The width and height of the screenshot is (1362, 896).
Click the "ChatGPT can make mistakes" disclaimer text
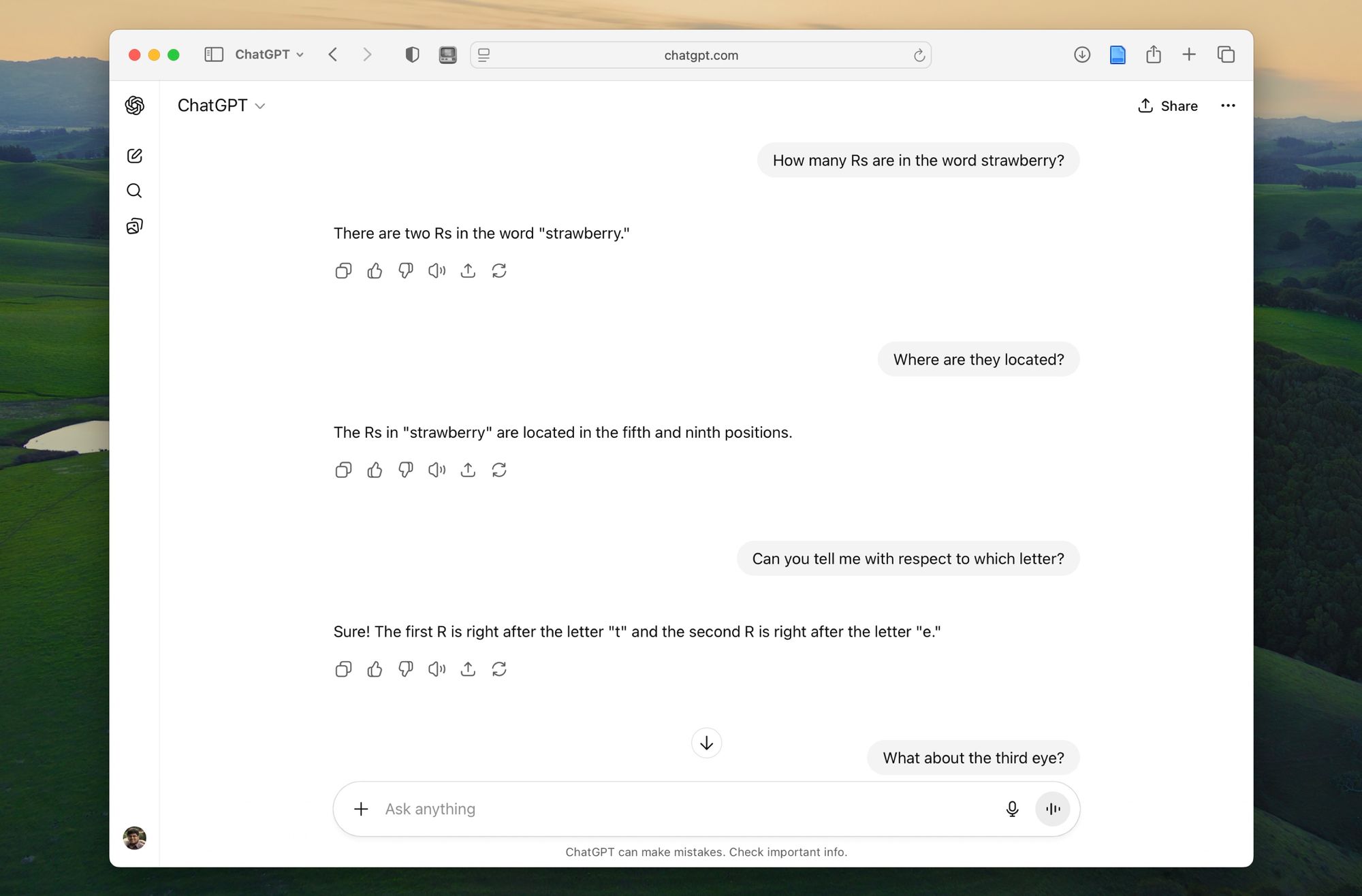tap(706, 852)
